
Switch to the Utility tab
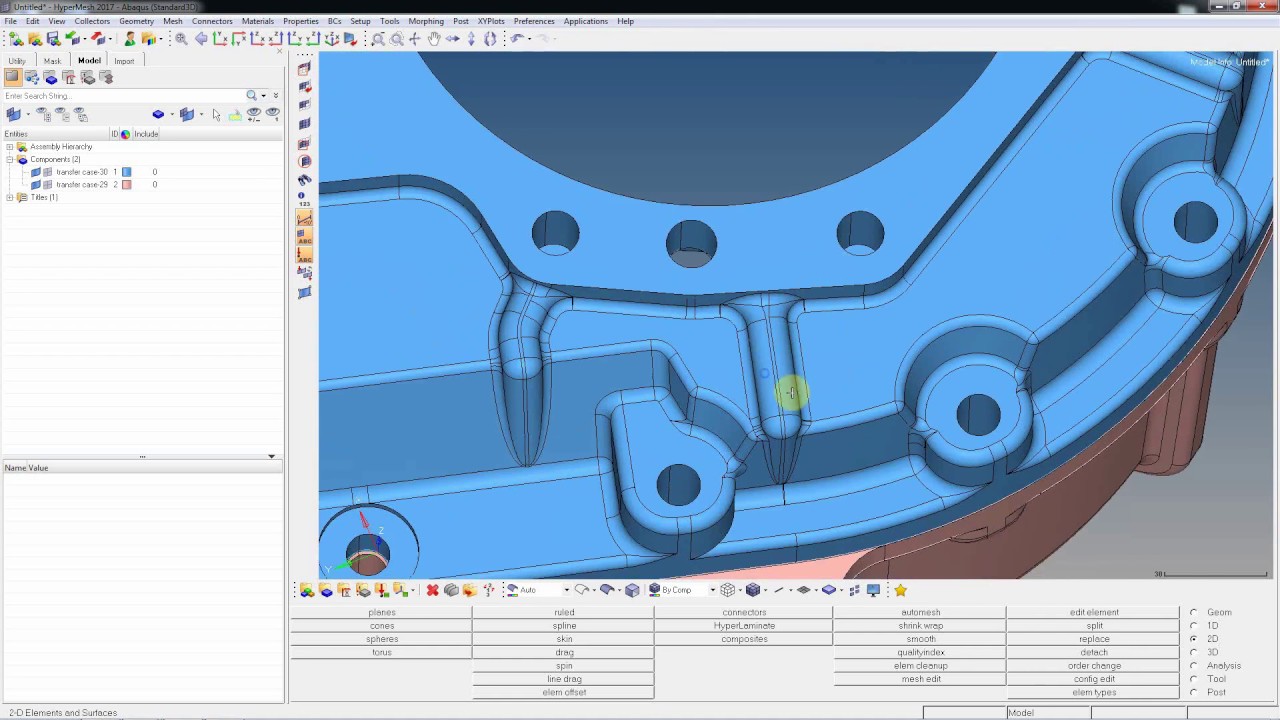(x=17, y=61)
